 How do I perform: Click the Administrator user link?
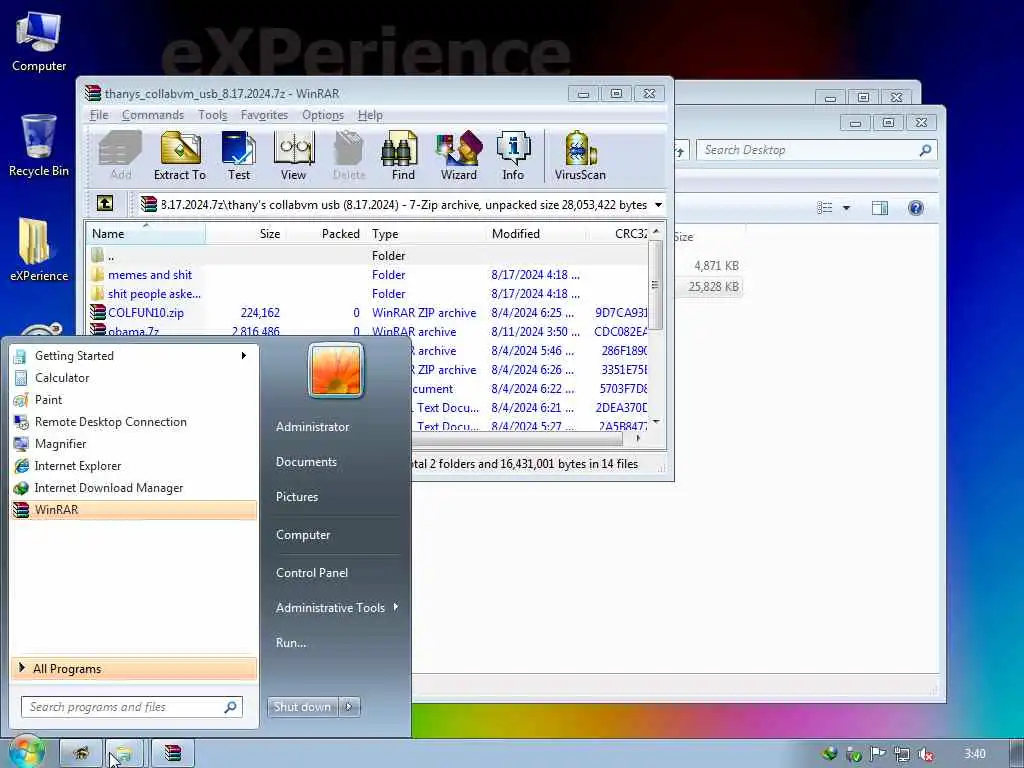(x=312, y=426)
